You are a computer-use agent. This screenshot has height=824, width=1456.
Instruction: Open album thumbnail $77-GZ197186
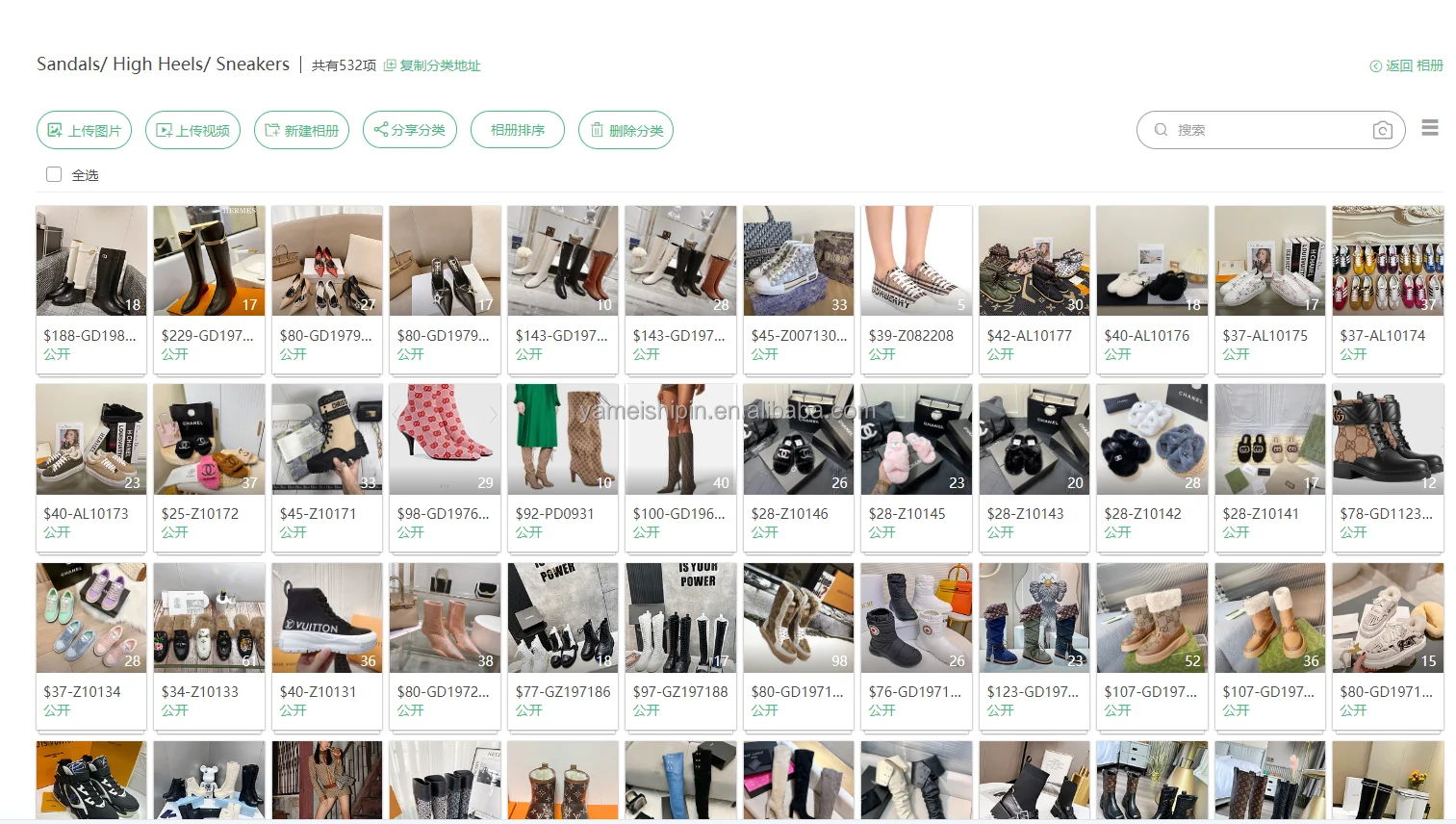click(x=563, y=617)
